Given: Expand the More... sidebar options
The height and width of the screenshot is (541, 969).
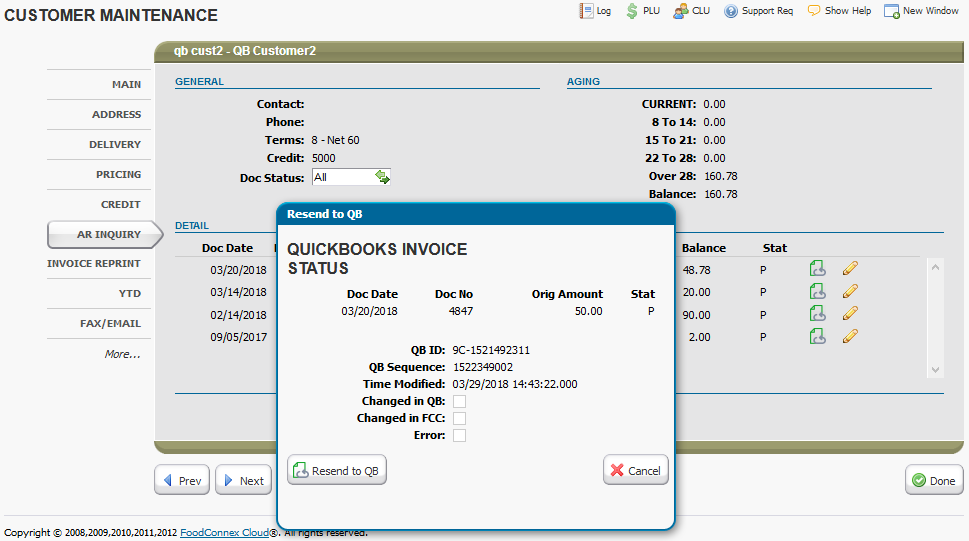Looking at the screenshot, I should click(x=122, y=354).
